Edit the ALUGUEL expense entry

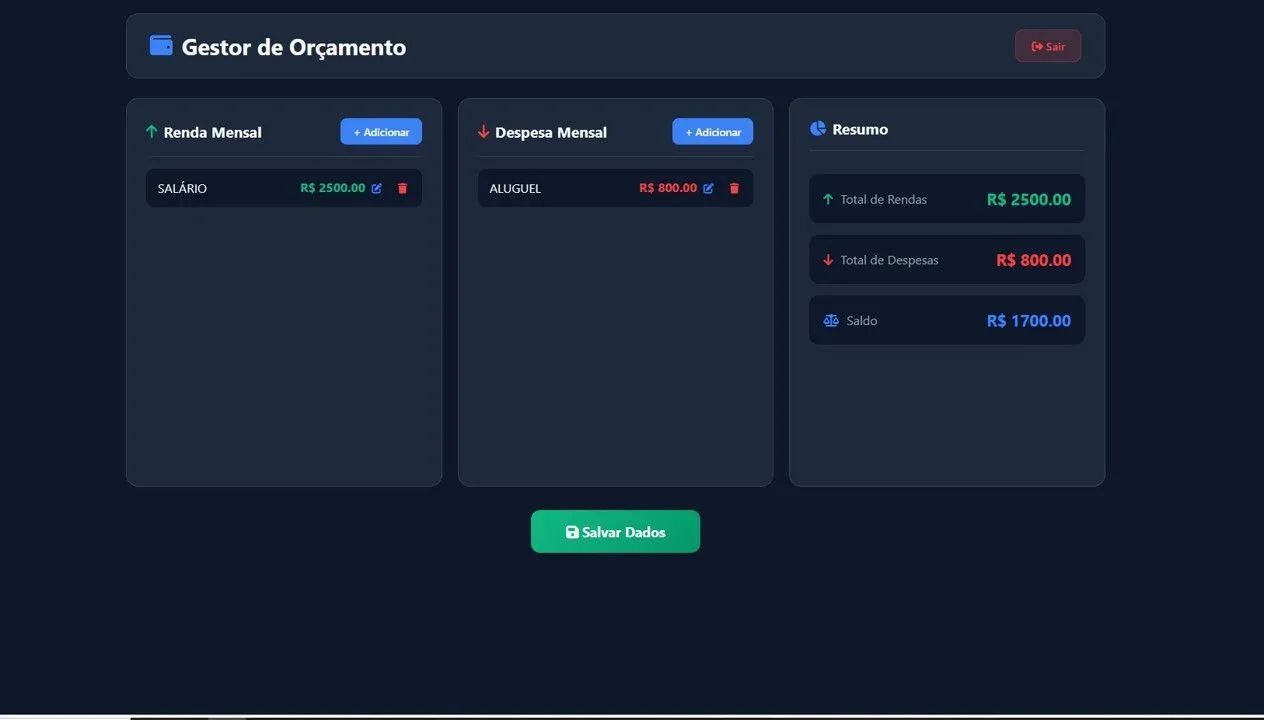pos(708,188)
